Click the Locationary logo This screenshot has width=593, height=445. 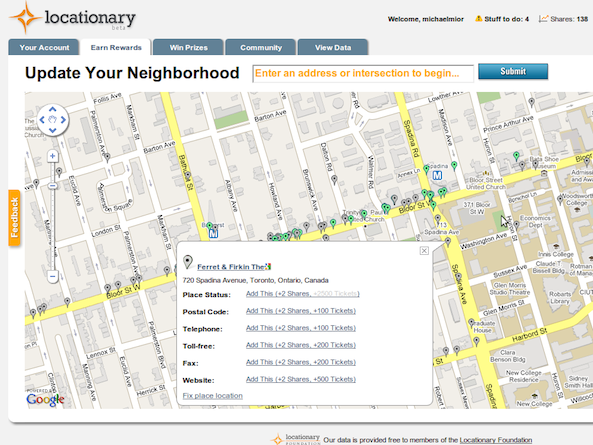[73, 18]
